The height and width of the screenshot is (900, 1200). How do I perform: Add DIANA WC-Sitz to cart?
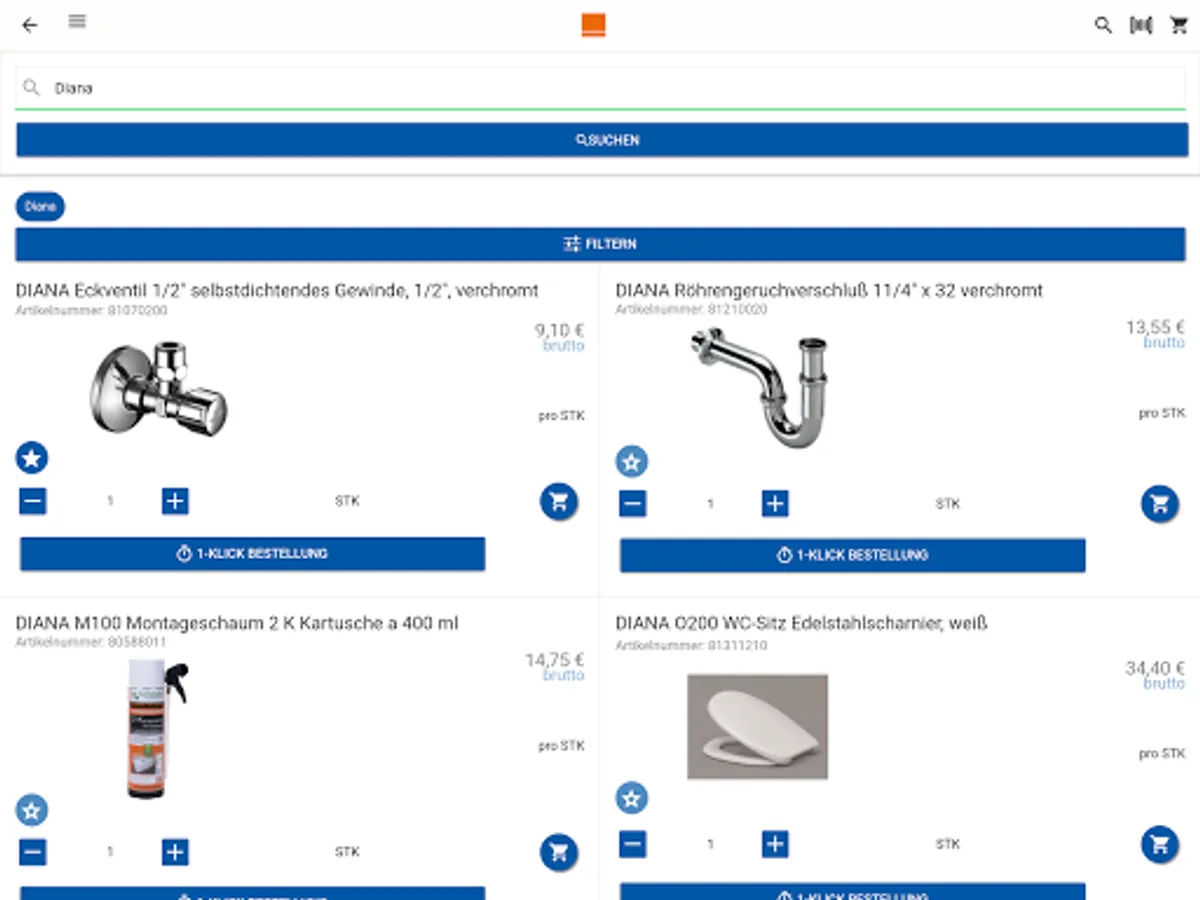[x=1160, y=844]
